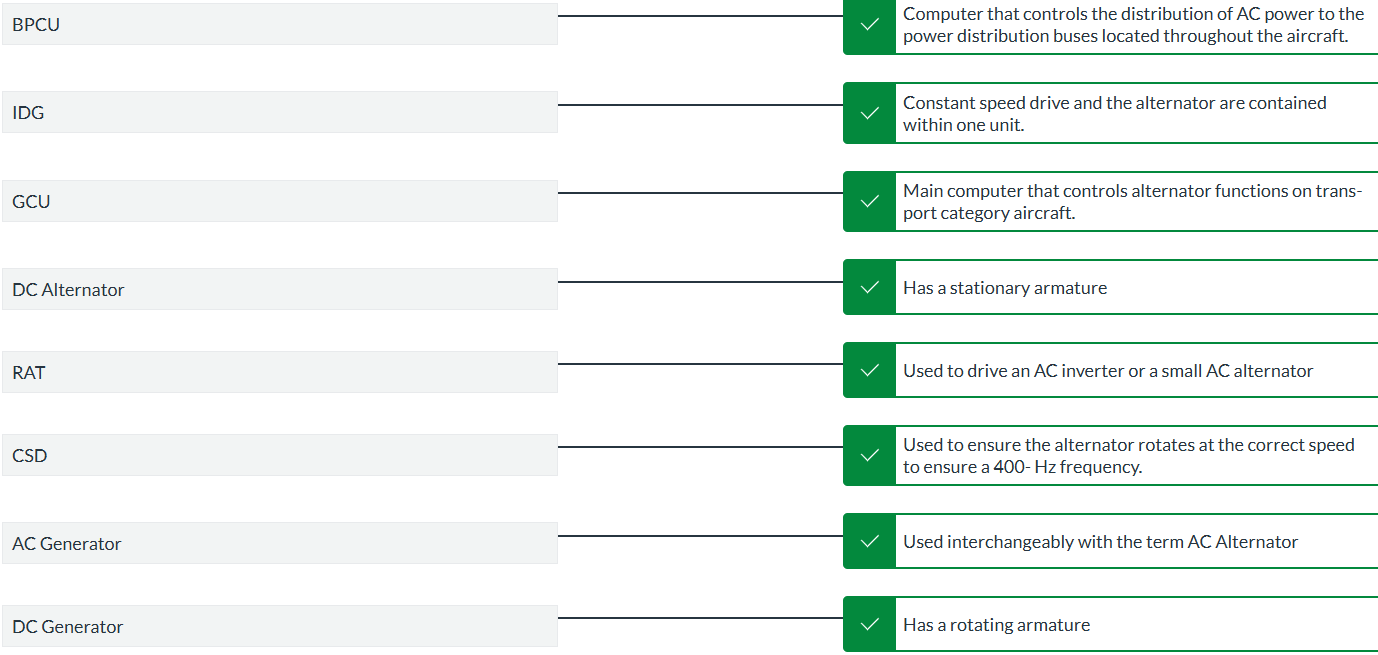Choose the CSD term box

[280, 455]
